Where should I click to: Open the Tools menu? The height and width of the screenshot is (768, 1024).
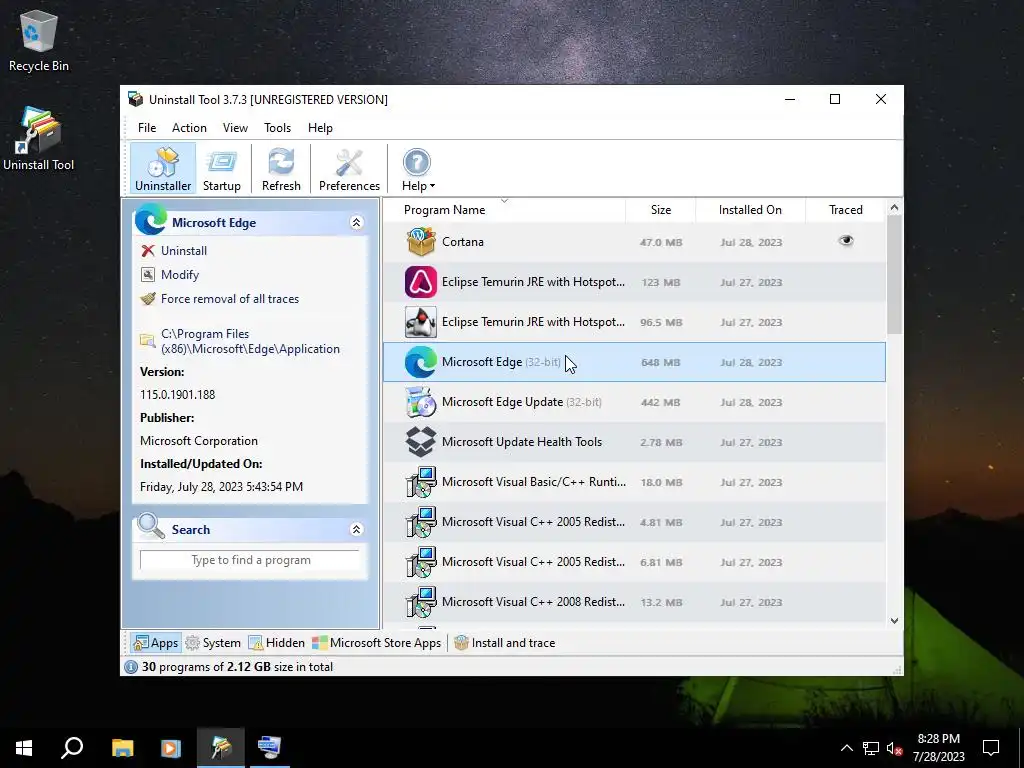click(278, 128)
